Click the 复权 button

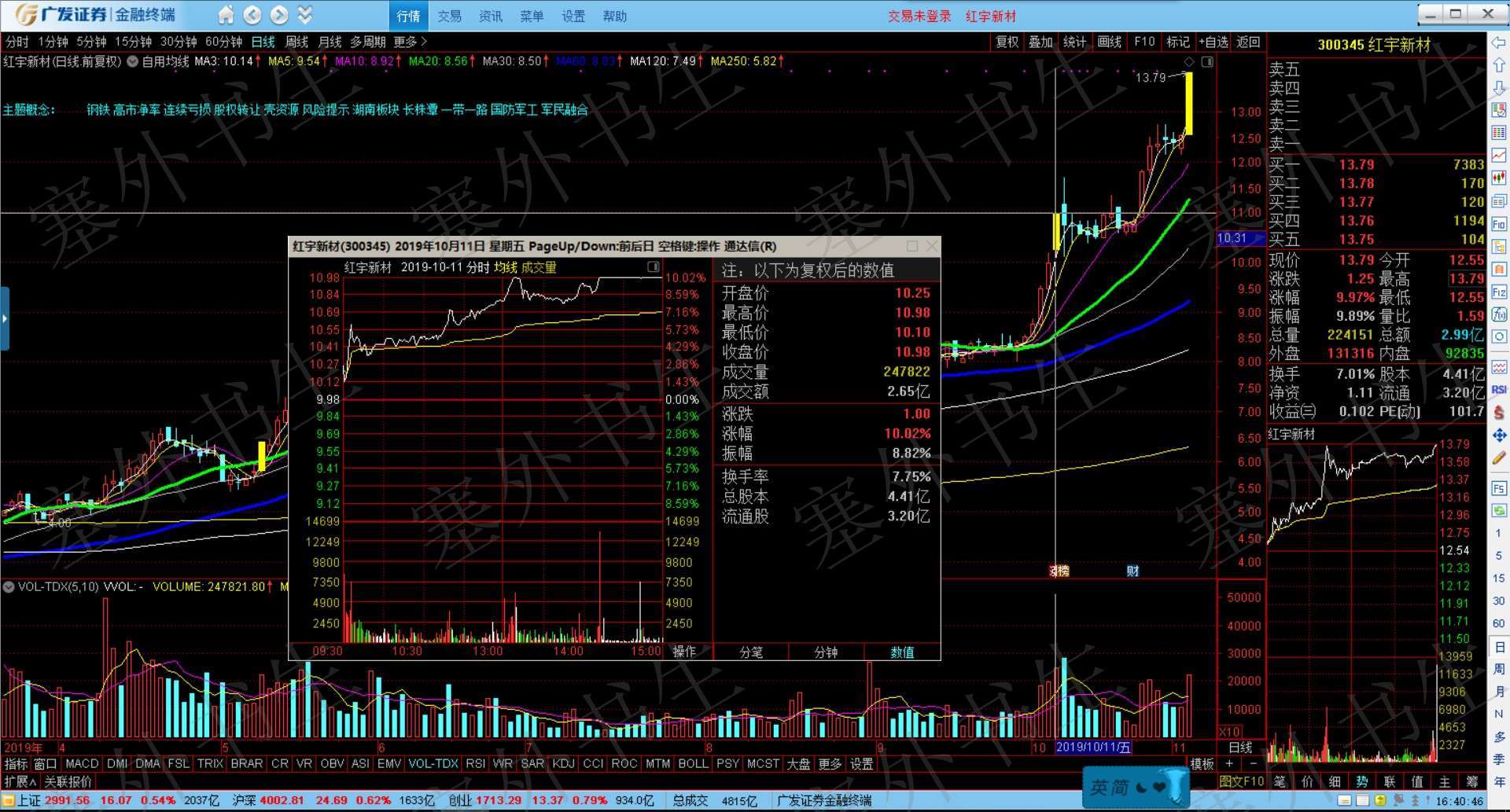(1007, 42)
